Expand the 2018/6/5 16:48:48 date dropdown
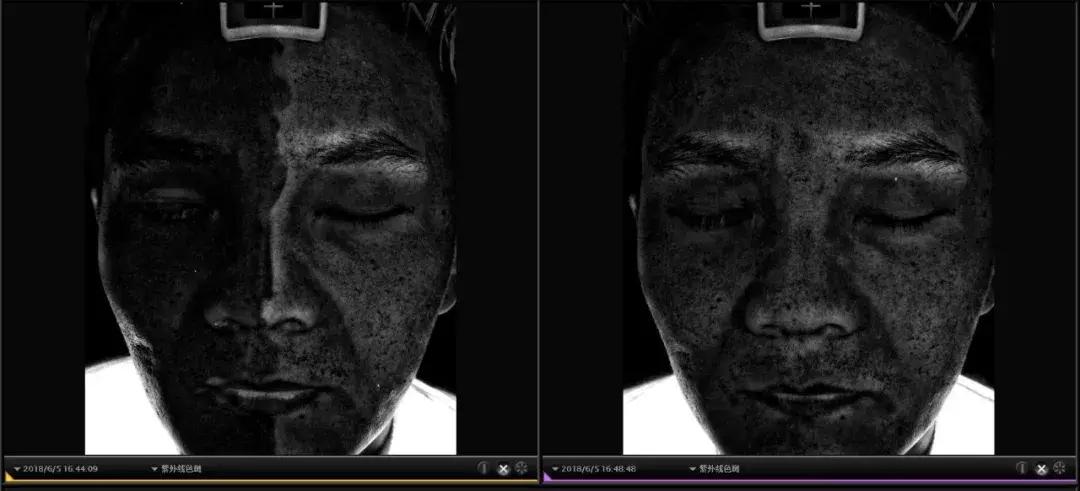1080x491 pixels. click(556, 468)
